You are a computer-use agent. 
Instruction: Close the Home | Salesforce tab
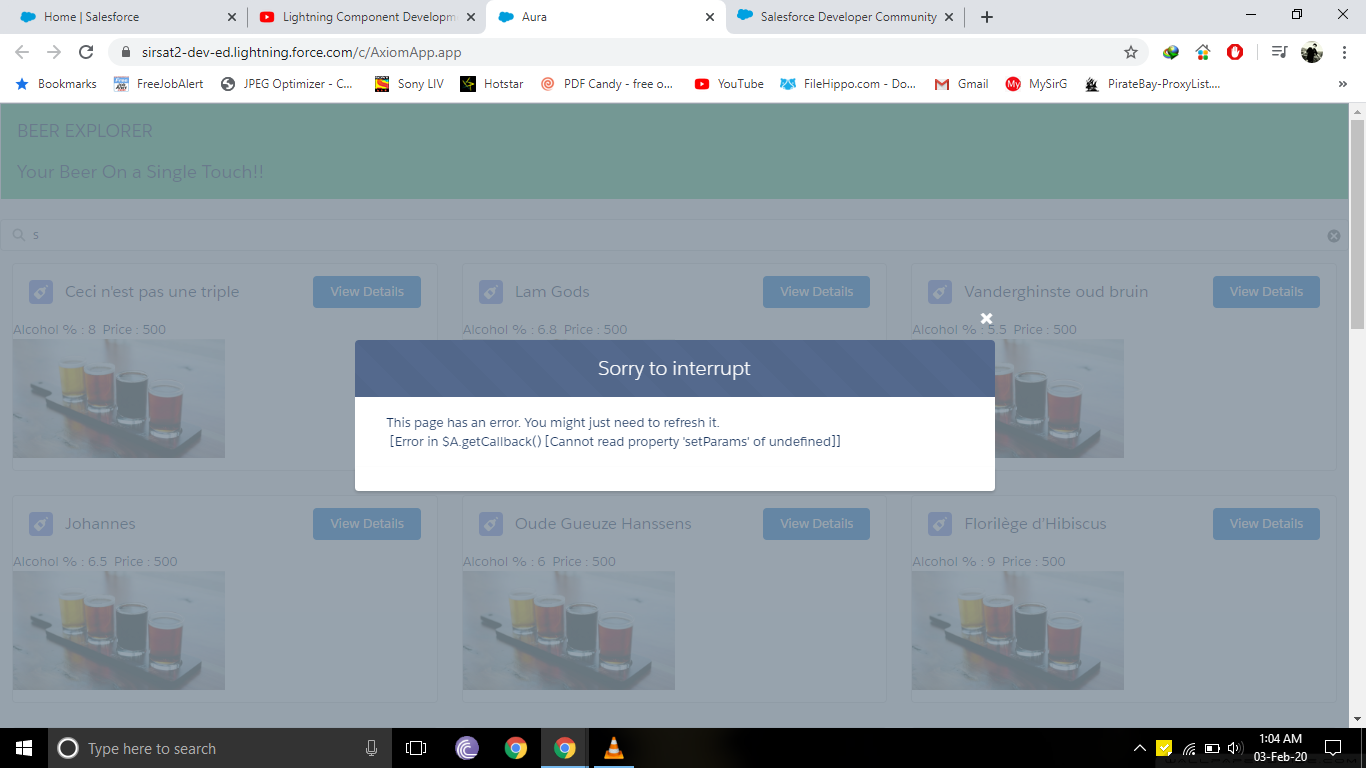[232, 17]
